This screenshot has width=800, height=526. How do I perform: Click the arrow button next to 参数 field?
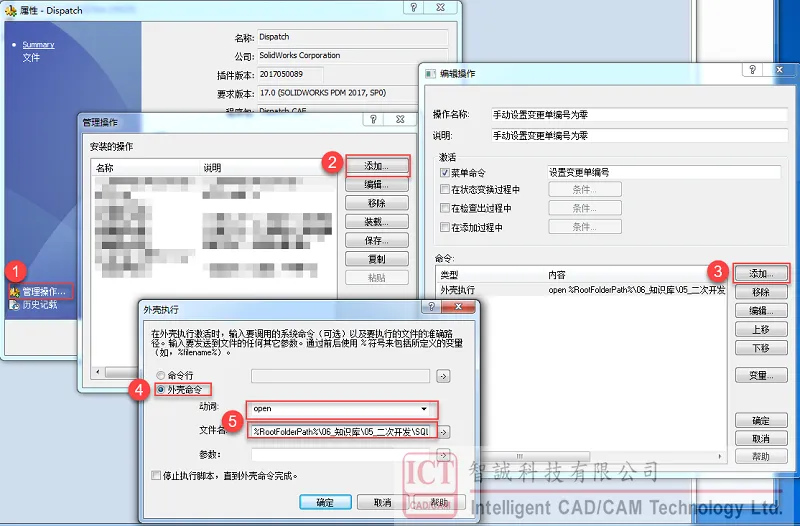pos(443,455)
